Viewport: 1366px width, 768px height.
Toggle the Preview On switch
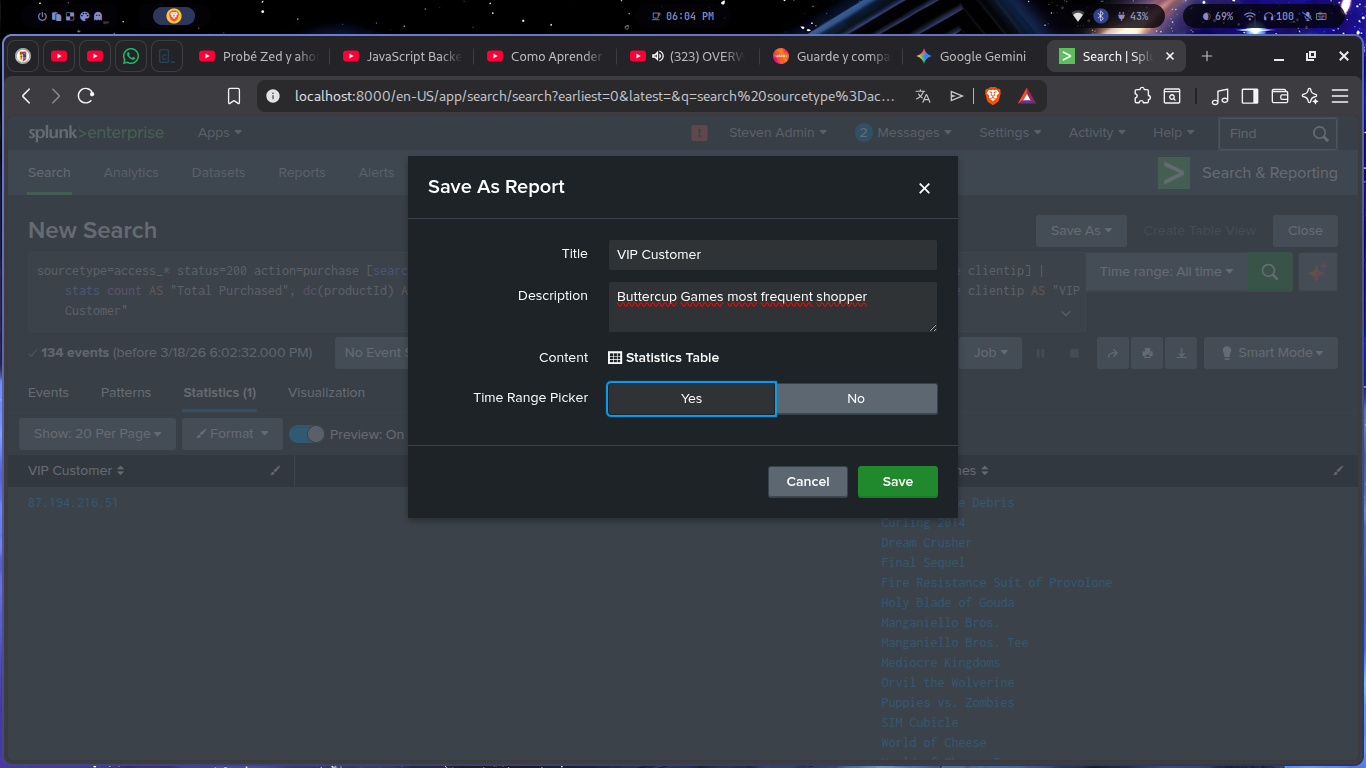tap(307, 434)
